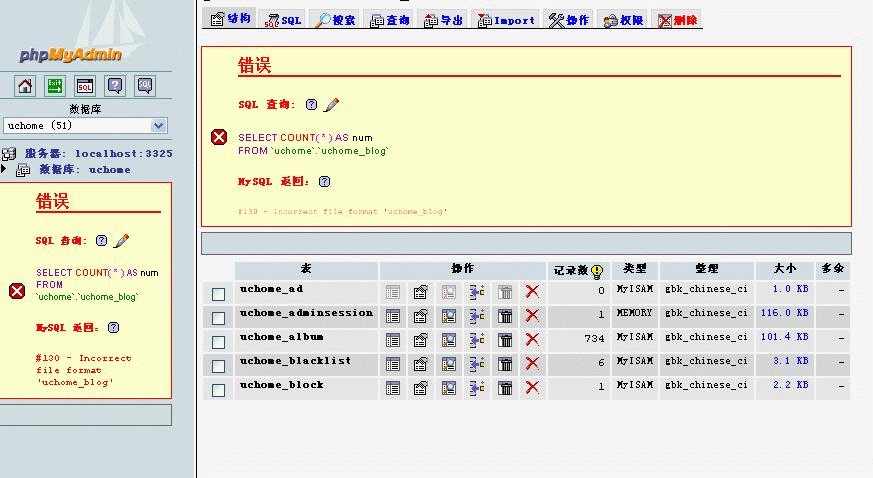
Task: Click the 101.4 KB size link
Action: [x=784, y=337]
